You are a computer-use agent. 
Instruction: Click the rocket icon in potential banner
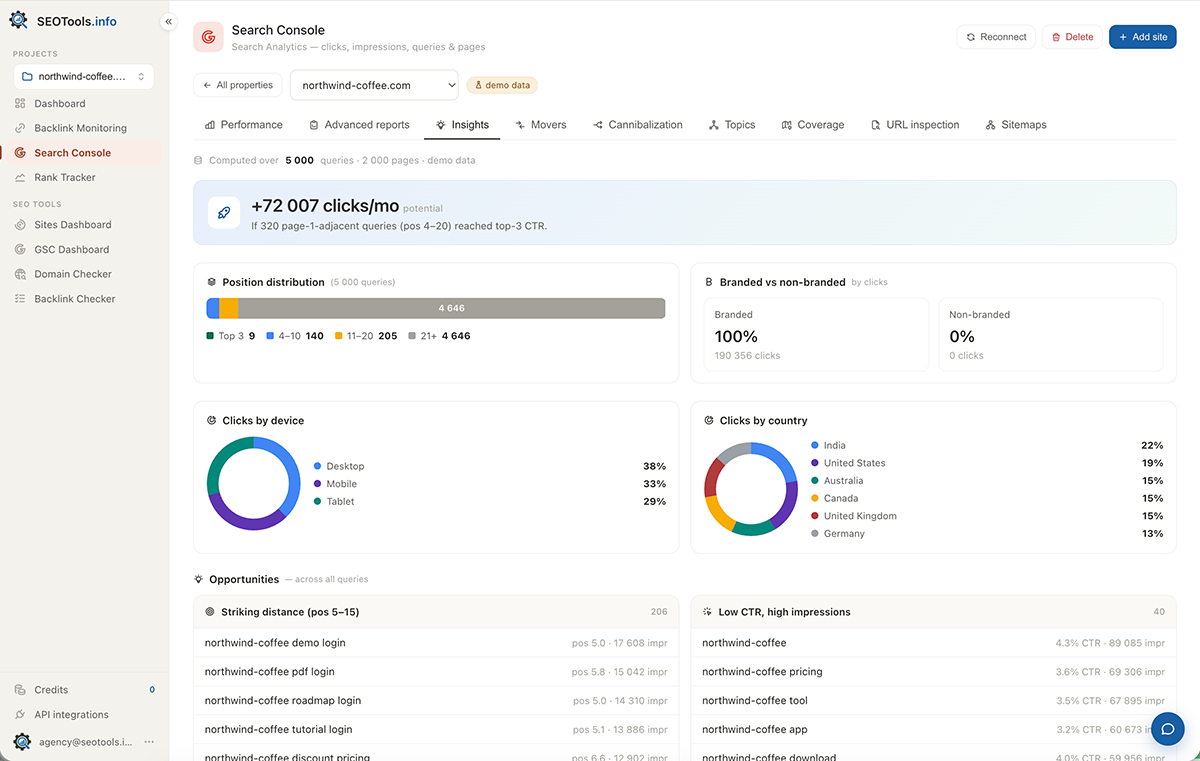[224, 213]
